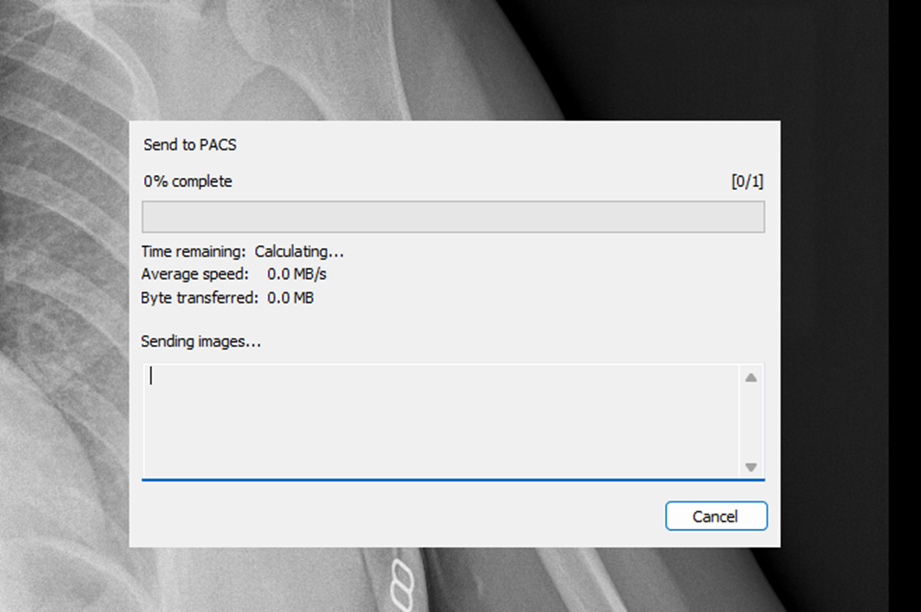Screen dimensions: 921x612
Task: Click the Cancel button
Action: click(716, 516)
